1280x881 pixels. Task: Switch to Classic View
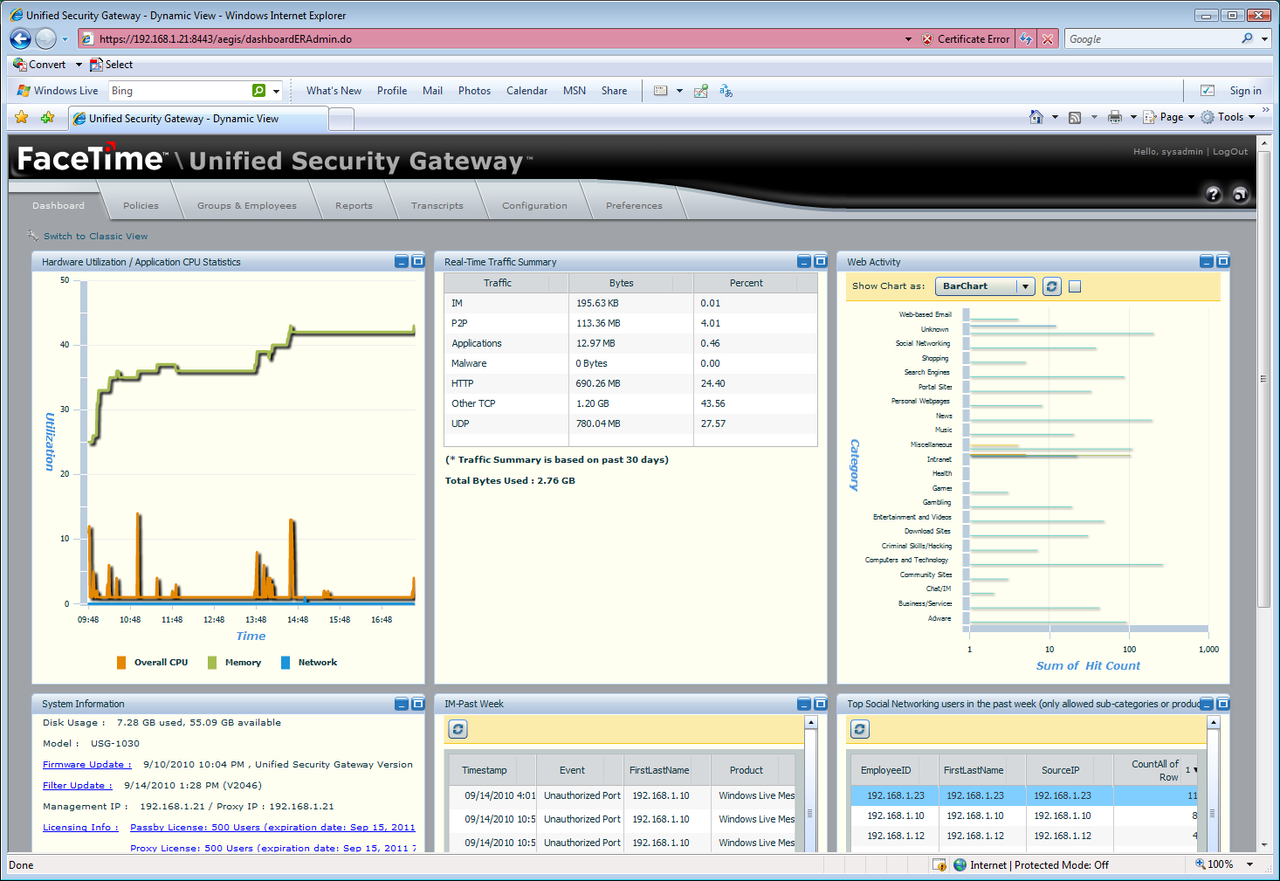click(x=95, y=236)
